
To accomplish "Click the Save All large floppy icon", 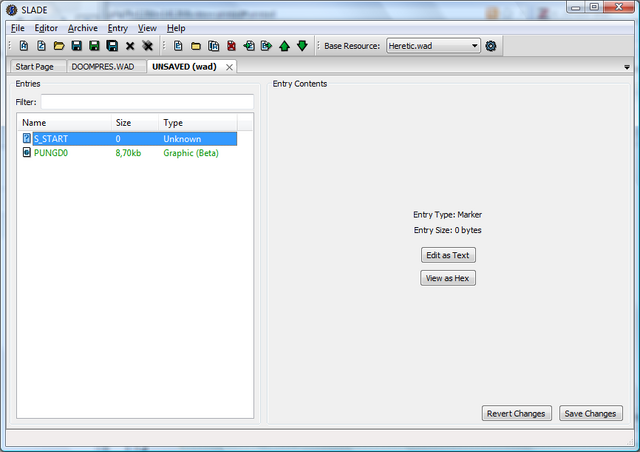I will coord(112,46).
